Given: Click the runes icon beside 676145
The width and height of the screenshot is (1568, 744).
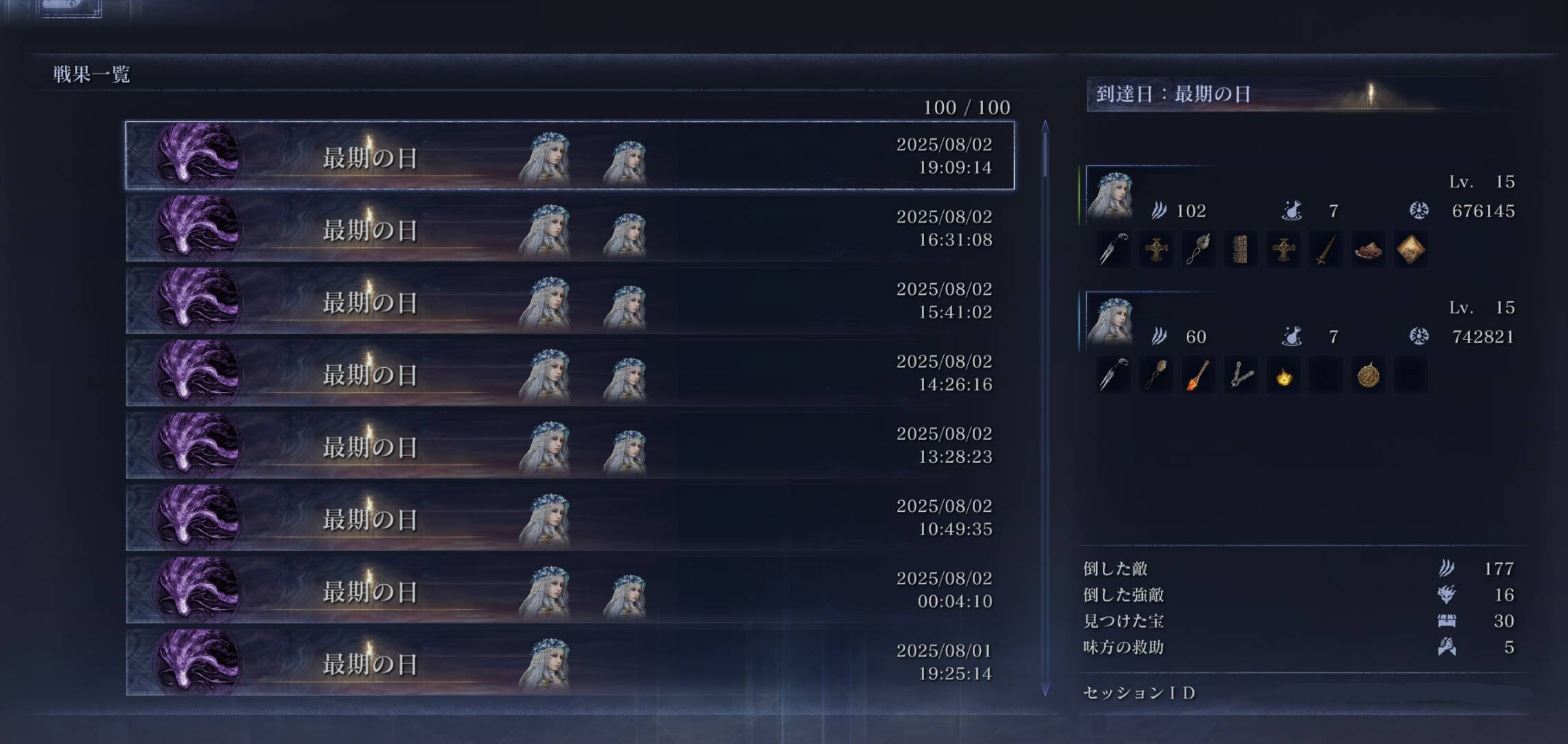Looking at the screenshot, I should click(1419, 210).
